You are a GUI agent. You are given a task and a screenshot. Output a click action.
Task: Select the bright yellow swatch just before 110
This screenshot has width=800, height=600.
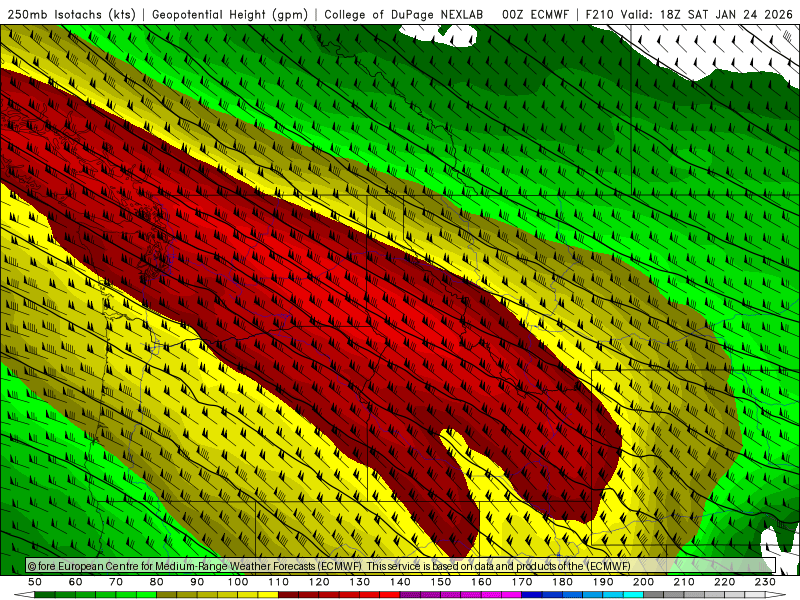[x=268, y=595]
